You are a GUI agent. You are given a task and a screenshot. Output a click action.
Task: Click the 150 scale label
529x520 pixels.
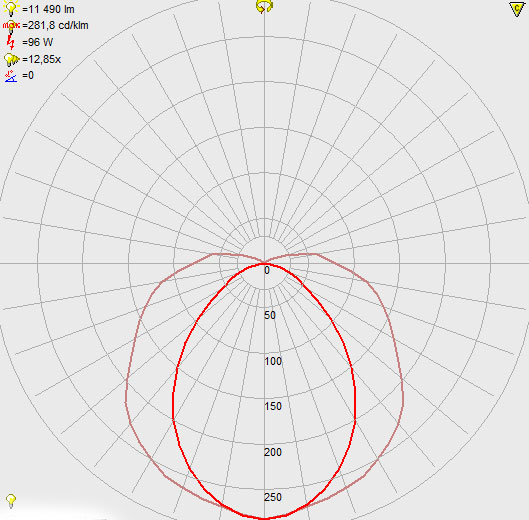click(x=273, y=406)
